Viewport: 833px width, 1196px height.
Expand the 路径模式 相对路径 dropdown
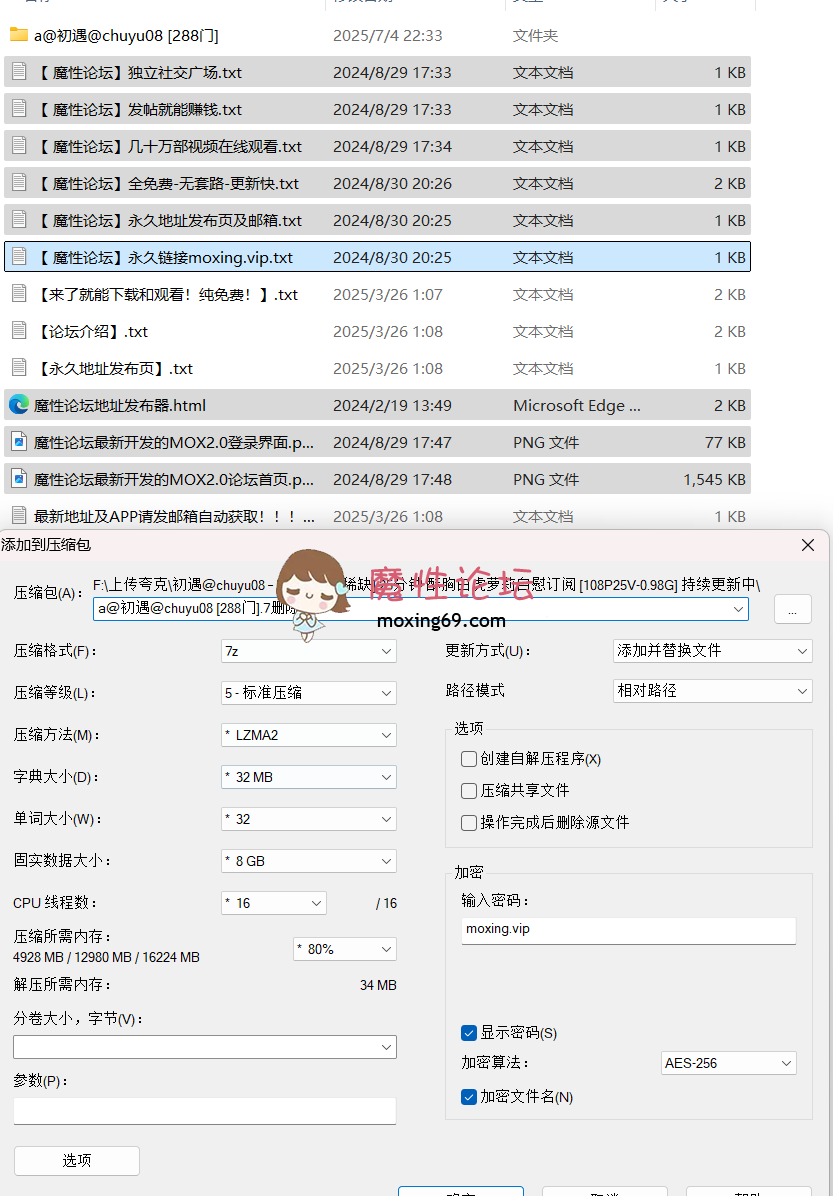point(712,690)
